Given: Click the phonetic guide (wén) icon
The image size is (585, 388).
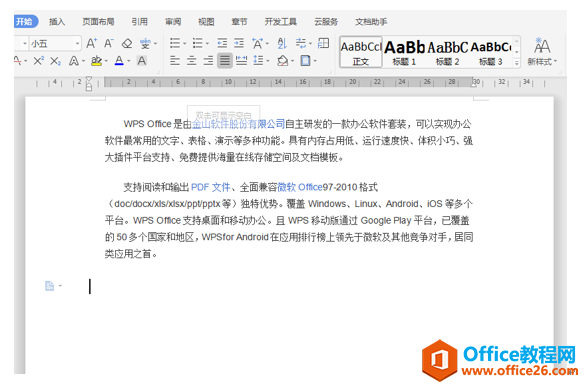Looking at the screenshot, I should click(145, 44).
